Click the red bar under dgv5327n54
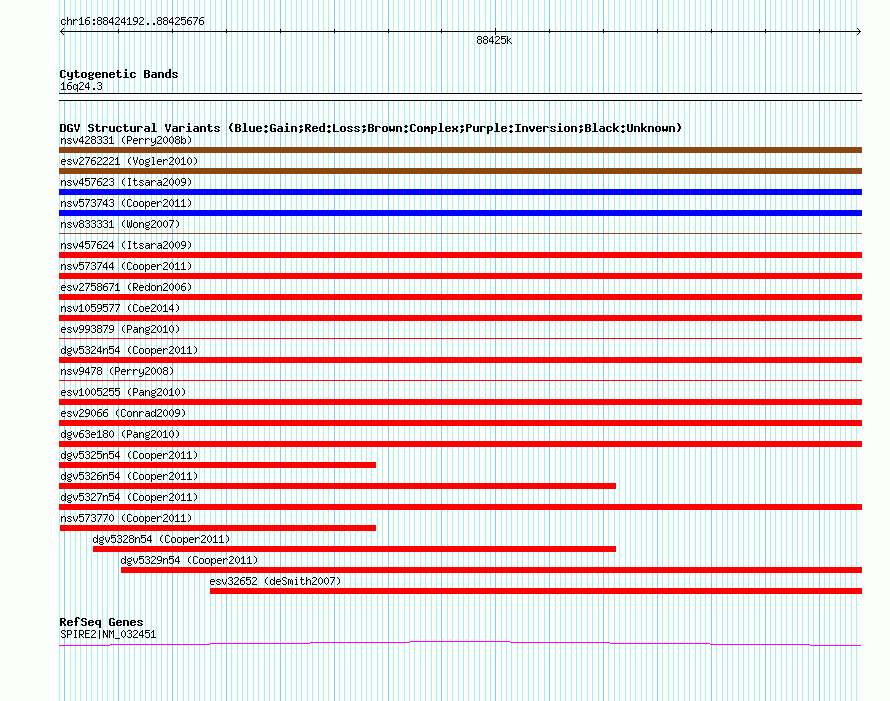This screenshot has width=890, height=701. tap(460, 507)
